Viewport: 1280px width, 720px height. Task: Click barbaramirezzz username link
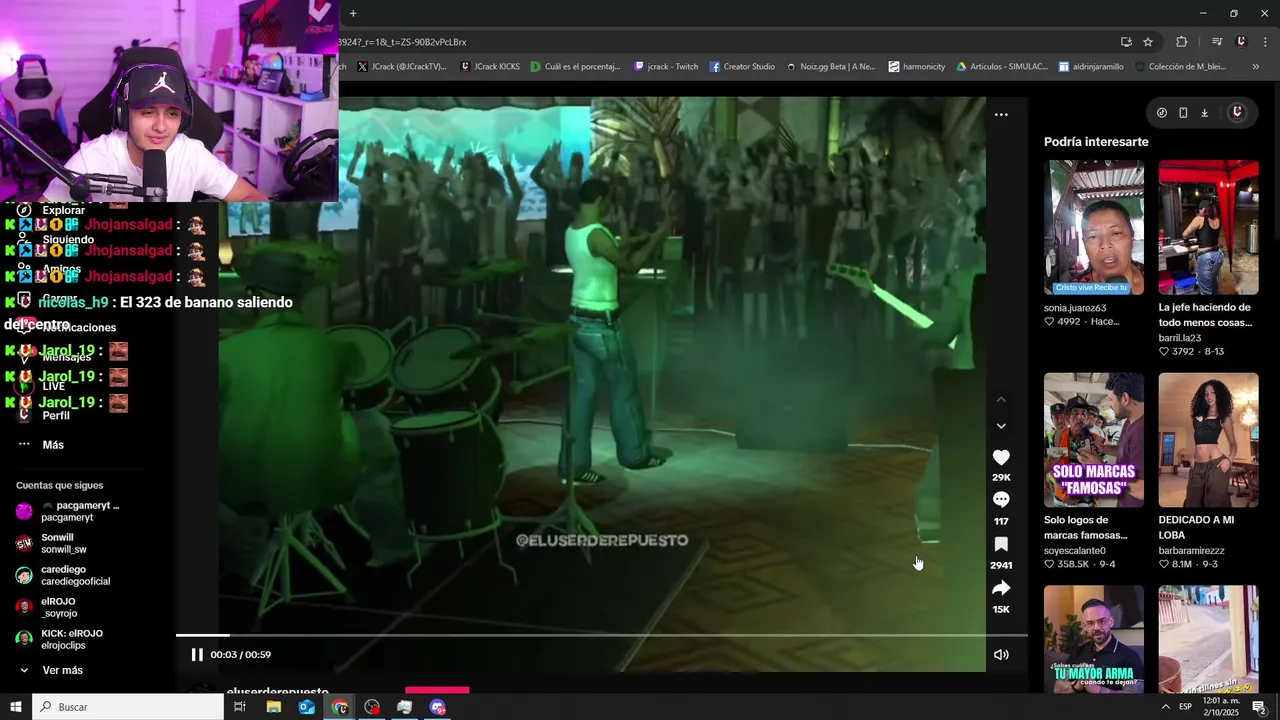click(x=1191, y=551)
